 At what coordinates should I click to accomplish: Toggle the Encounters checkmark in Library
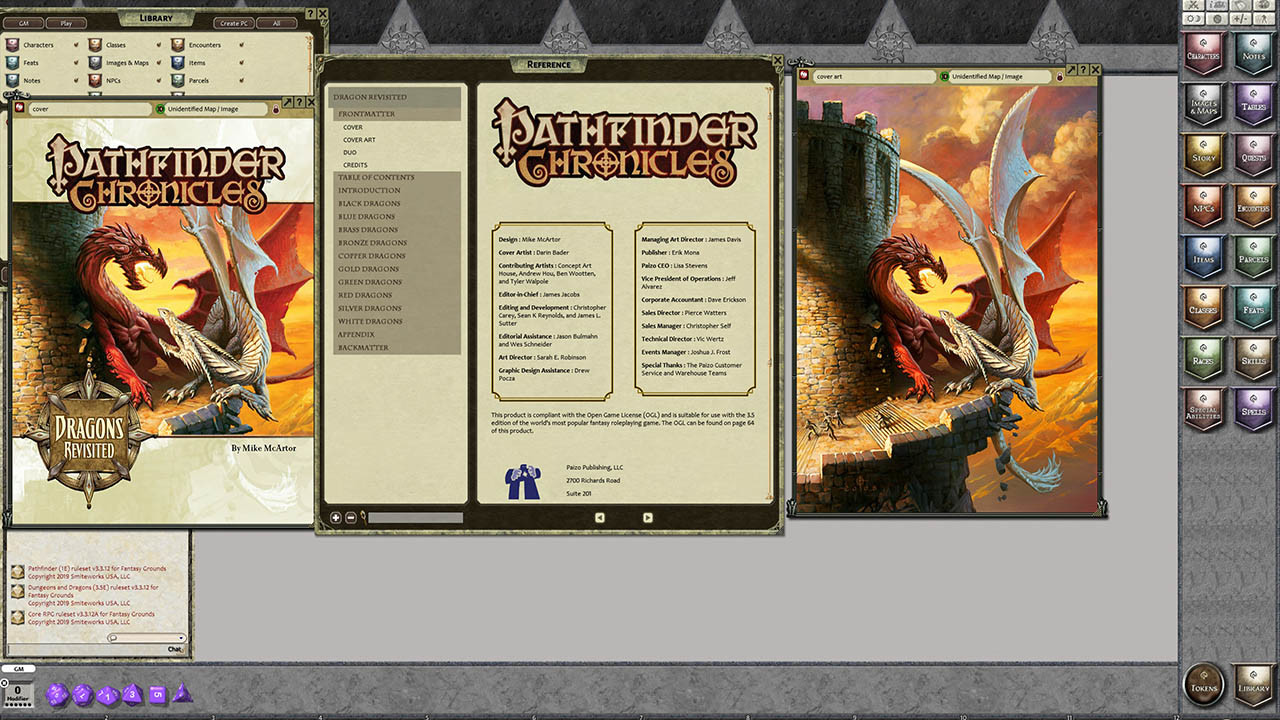(241, 45)
